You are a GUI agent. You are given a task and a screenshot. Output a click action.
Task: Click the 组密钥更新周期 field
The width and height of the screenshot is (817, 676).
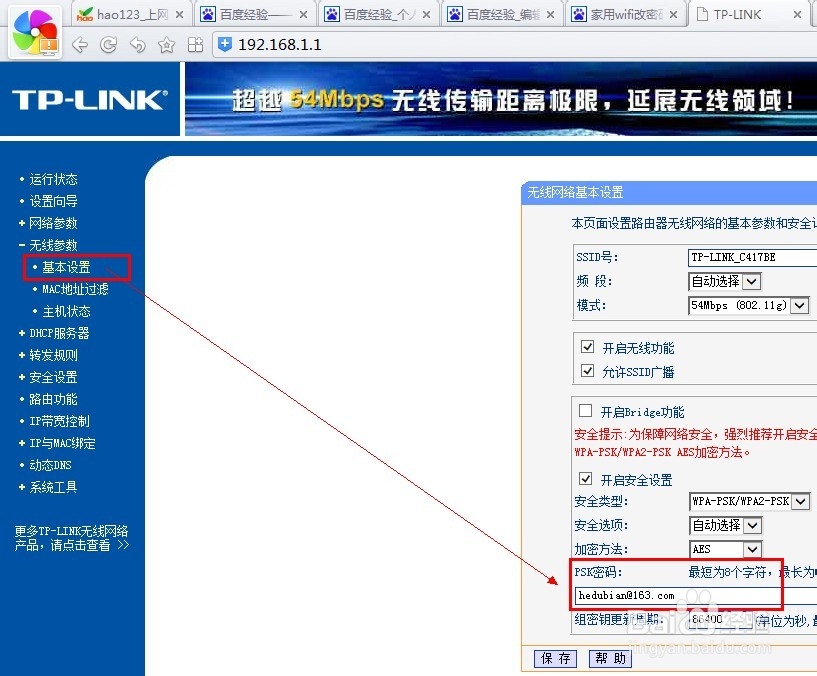(x=720, y=619)
